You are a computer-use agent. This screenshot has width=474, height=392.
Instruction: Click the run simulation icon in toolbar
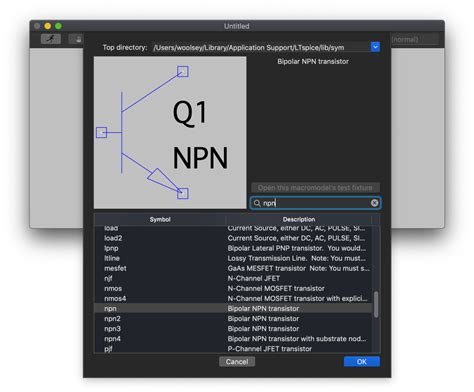click(51, 39)
